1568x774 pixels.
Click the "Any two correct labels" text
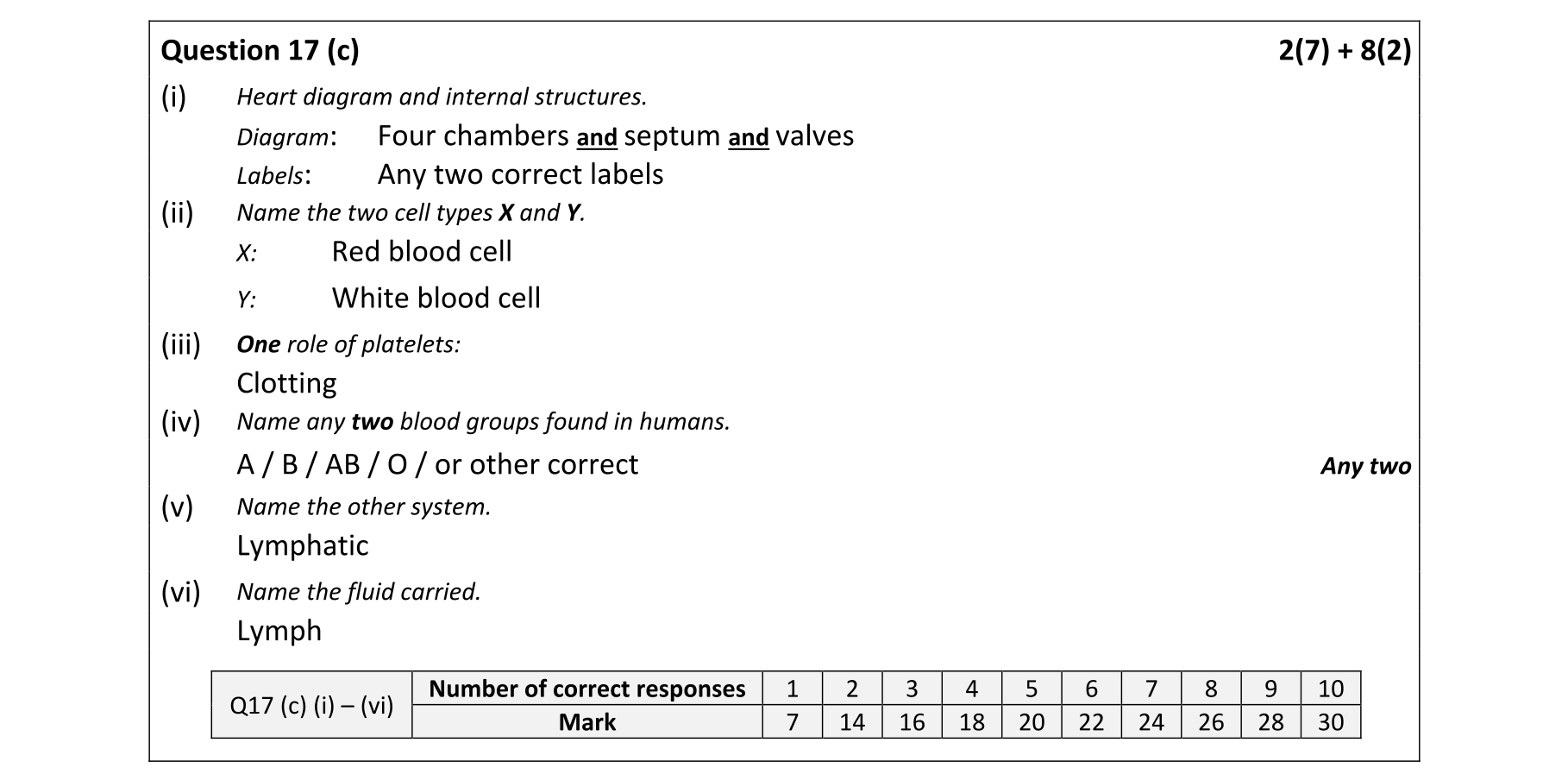[520, 174]
